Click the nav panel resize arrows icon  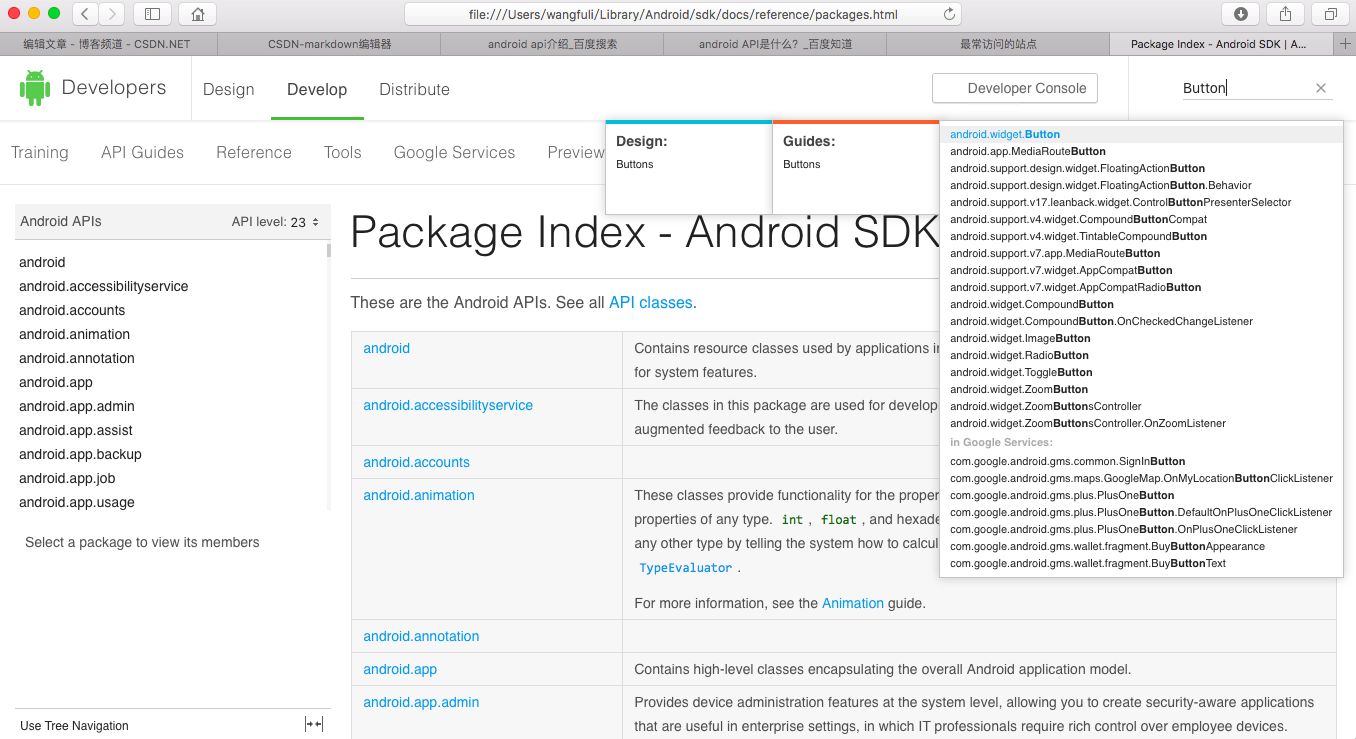(x=314, y=725)
